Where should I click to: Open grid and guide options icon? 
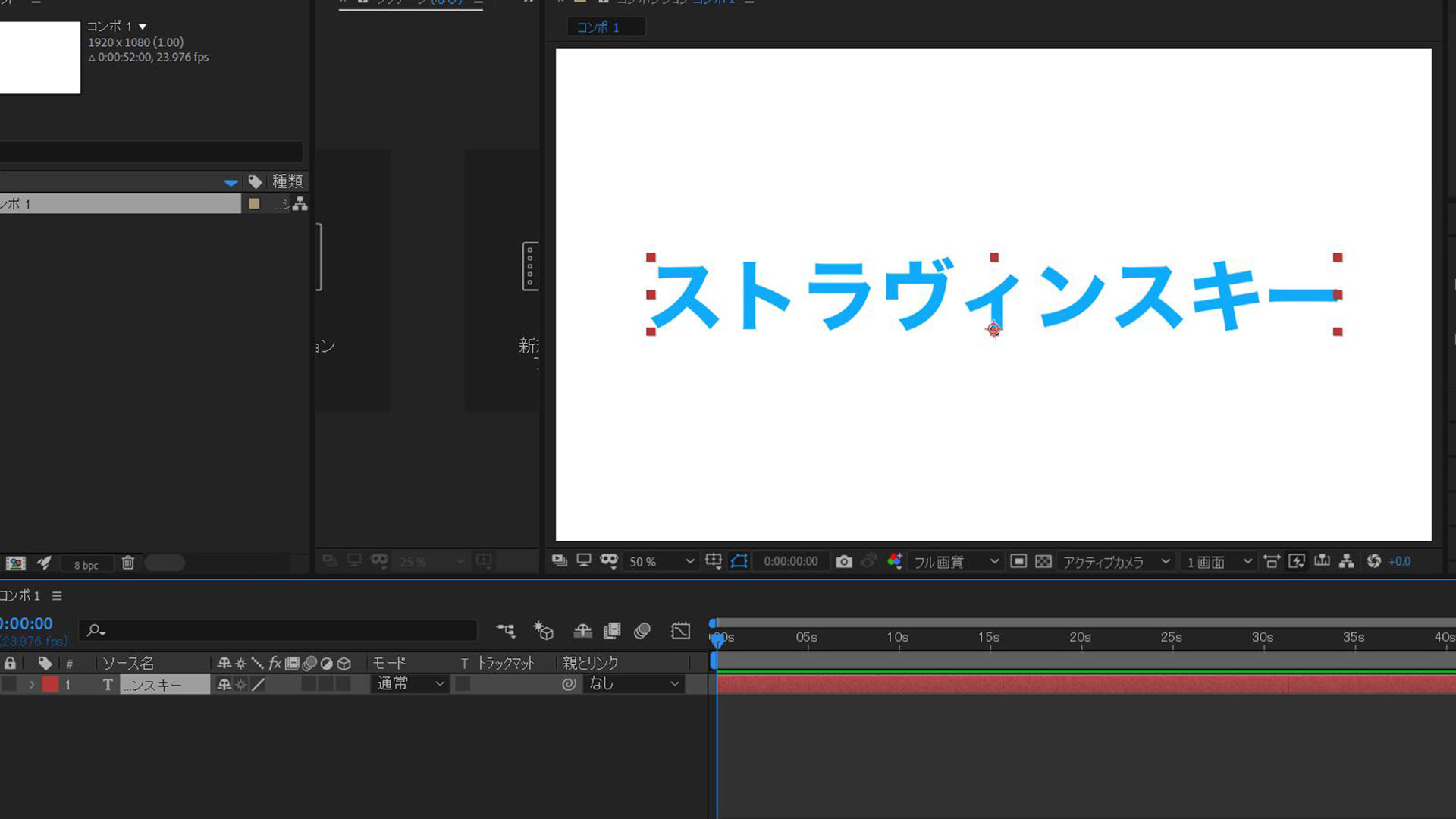[713, 561]
